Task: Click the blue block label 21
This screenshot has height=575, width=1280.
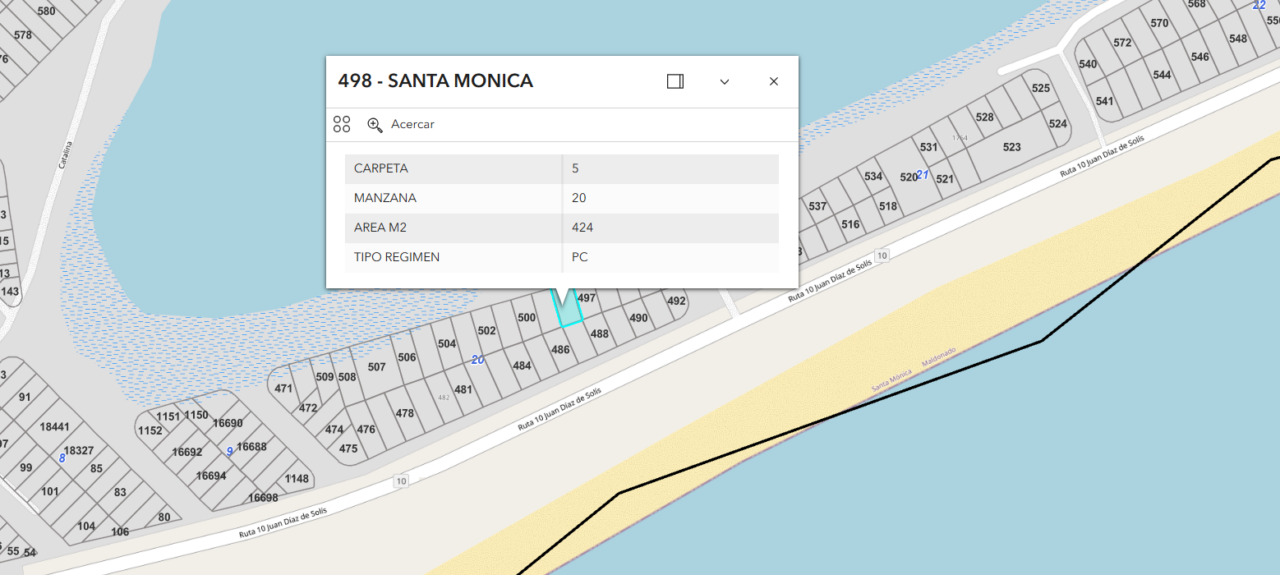Action: (x=923, y=175)
